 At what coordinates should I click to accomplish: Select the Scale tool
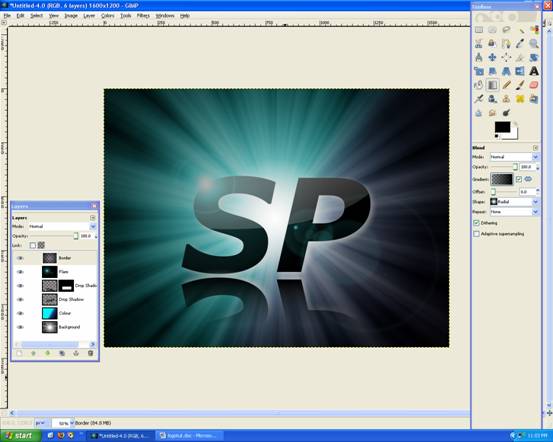click(479, 71)
